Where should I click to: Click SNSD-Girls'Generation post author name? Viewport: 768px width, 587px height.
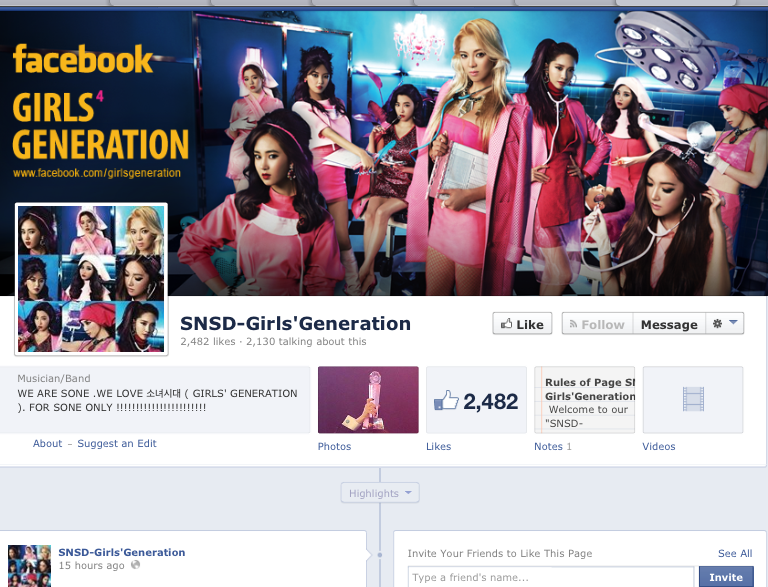pyautogui.click(x=121, y=552)
